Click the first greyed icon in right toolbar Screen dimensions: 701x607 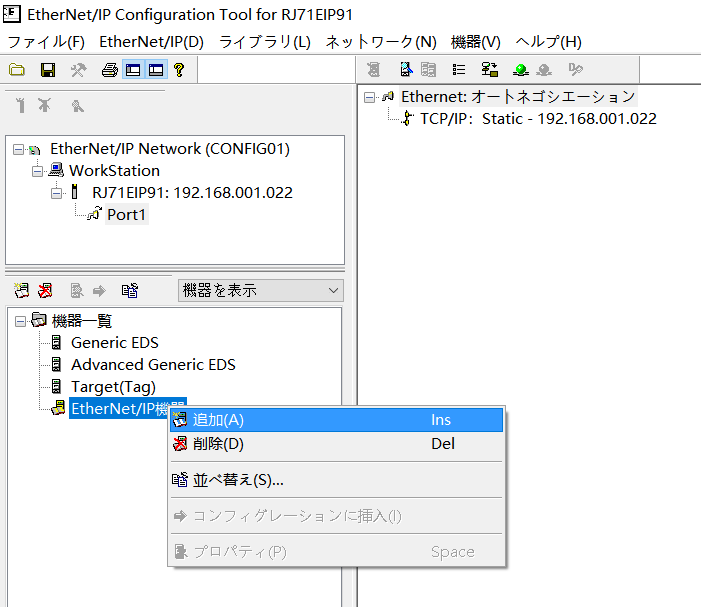click(374, 70)
